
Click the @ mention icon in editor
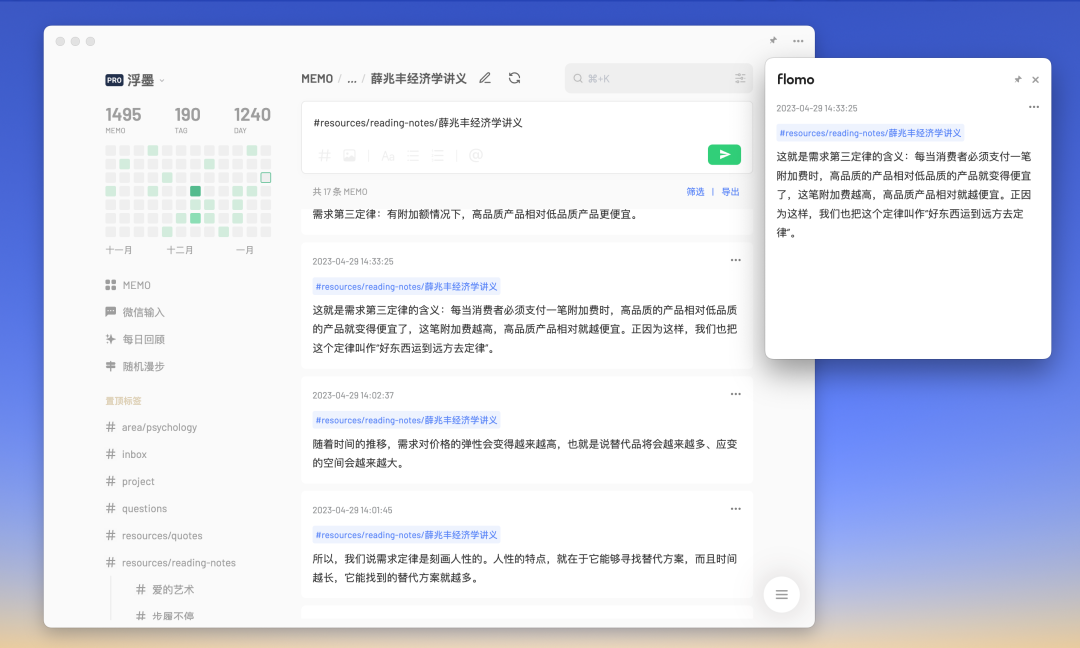click(475, 156)
